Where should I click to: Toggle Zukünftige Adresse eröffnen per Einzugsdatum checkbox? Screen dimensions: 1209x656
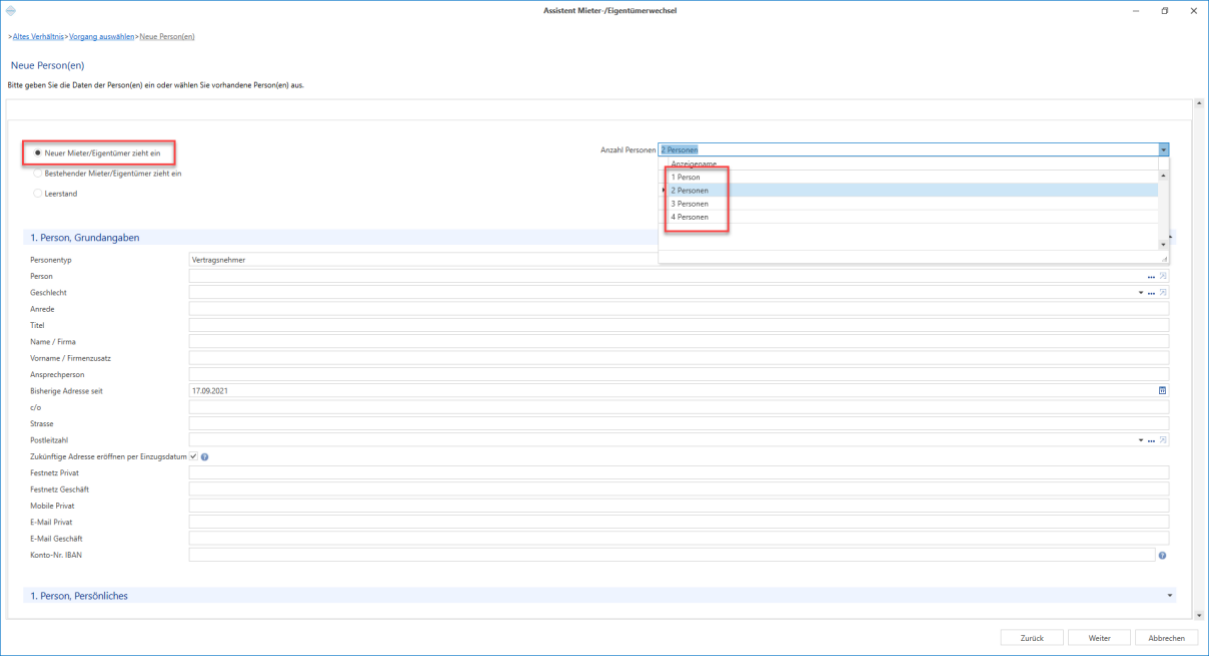pyautogui.click(x=194, y=457)
